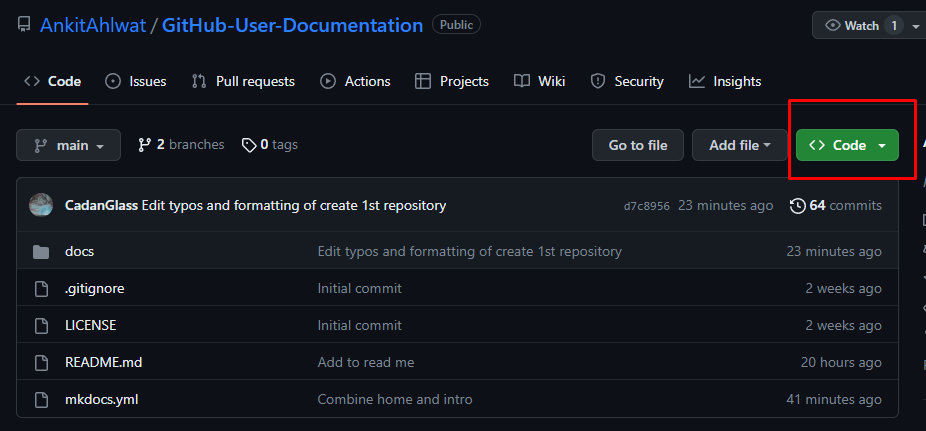This screenshot has width=926, height=431.
Task: Click the tag icon beside 0 tags
Action: pyautogui.click(x=249, y=145)
